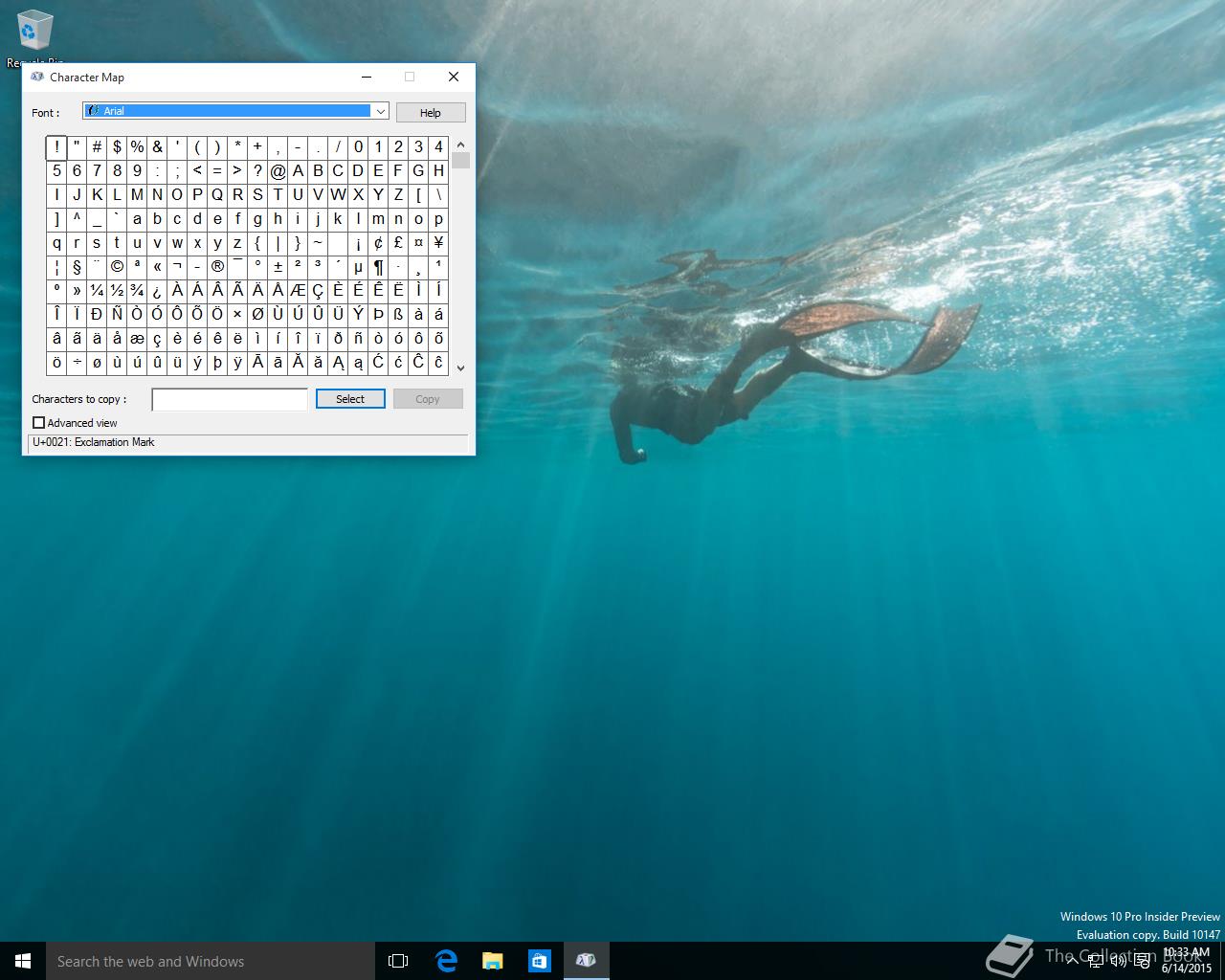Pick the uppercase Ø cell
Screen dimensions: 1225x980
[x=257, y=314]
